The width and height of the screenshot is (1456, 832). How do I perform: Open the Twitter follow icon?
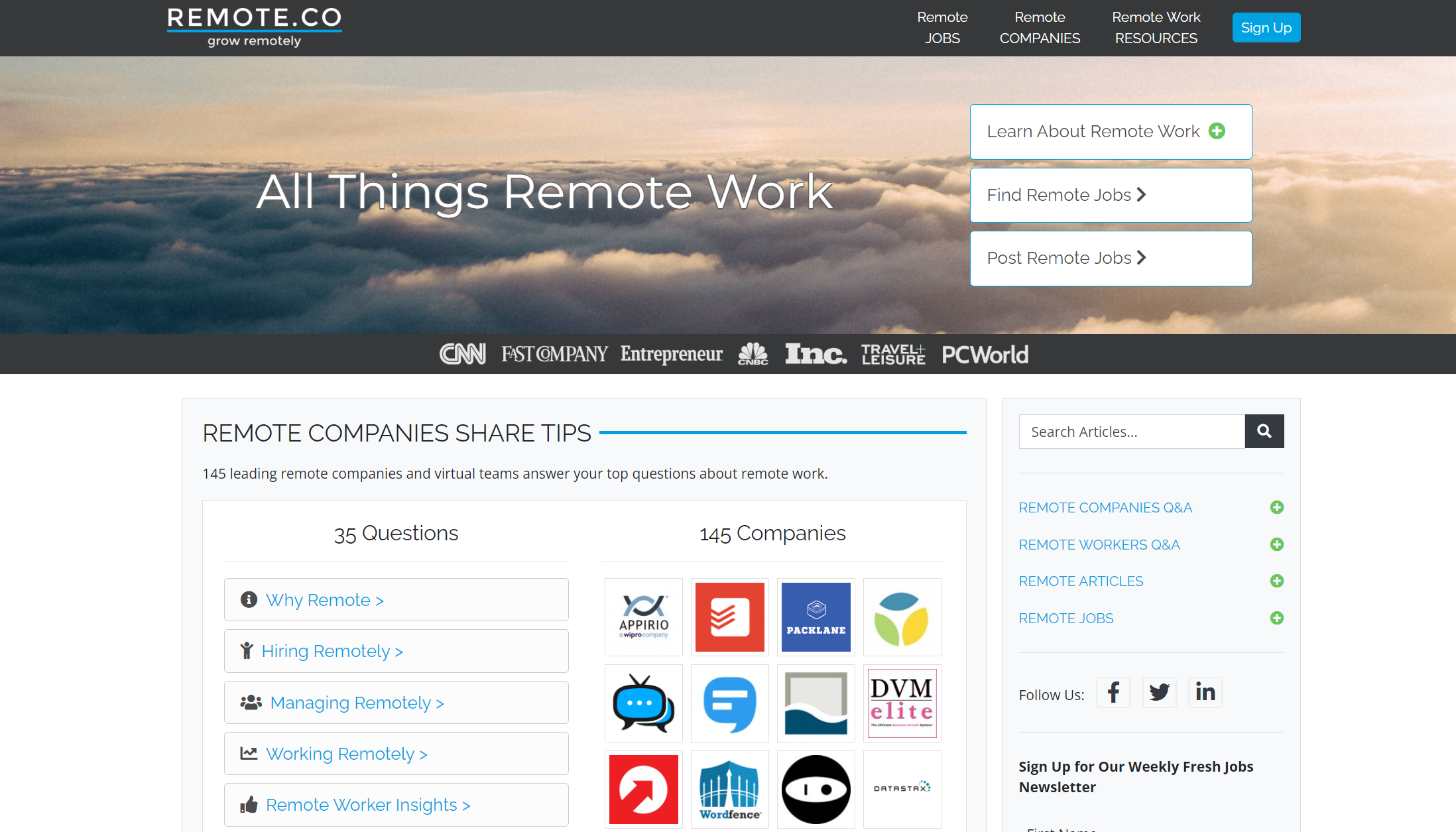click(1159, 693)
